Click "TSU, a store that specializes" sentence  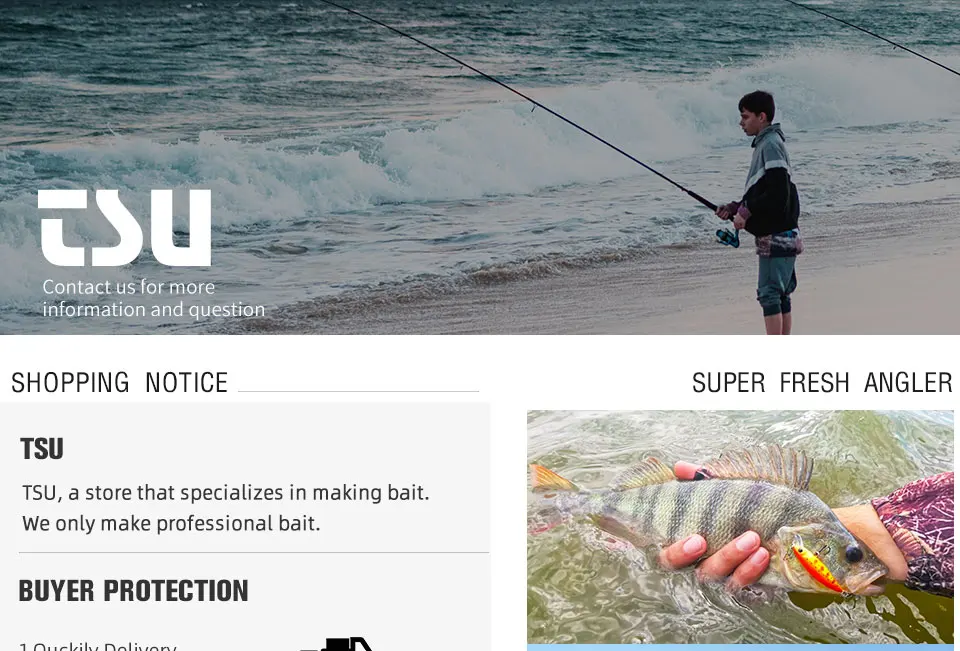[225, 493]
